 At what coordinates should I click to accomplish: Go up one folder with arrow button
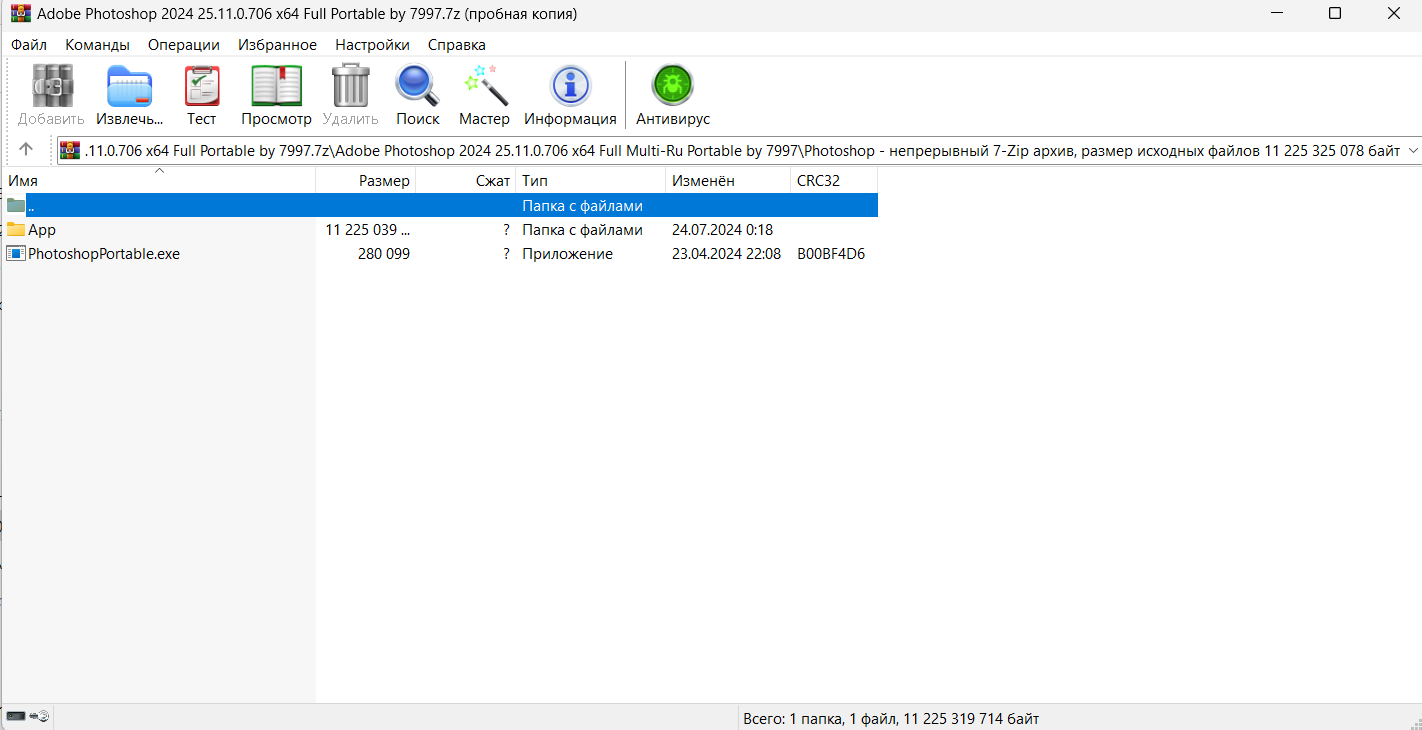click(26, 150)
